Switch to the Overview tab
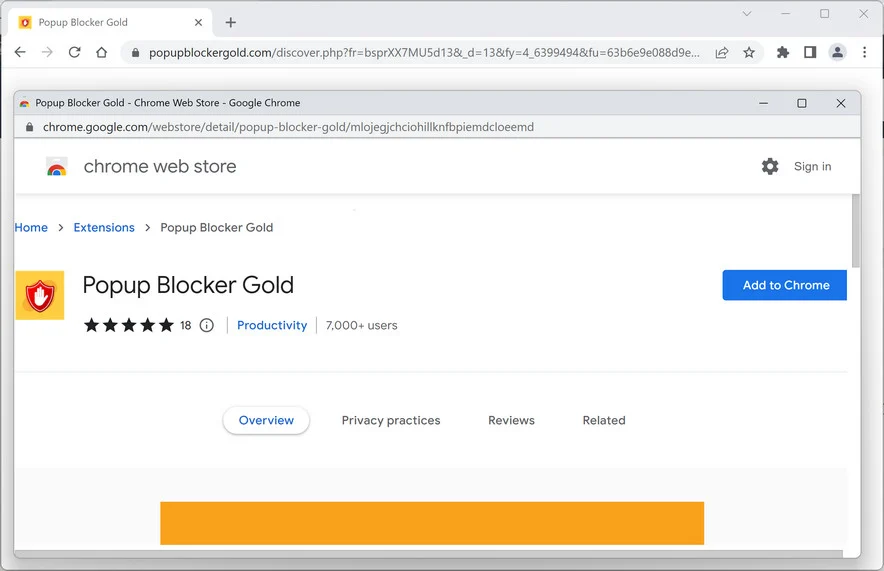Viewport: 884px width, 571px height. (266, 420)
